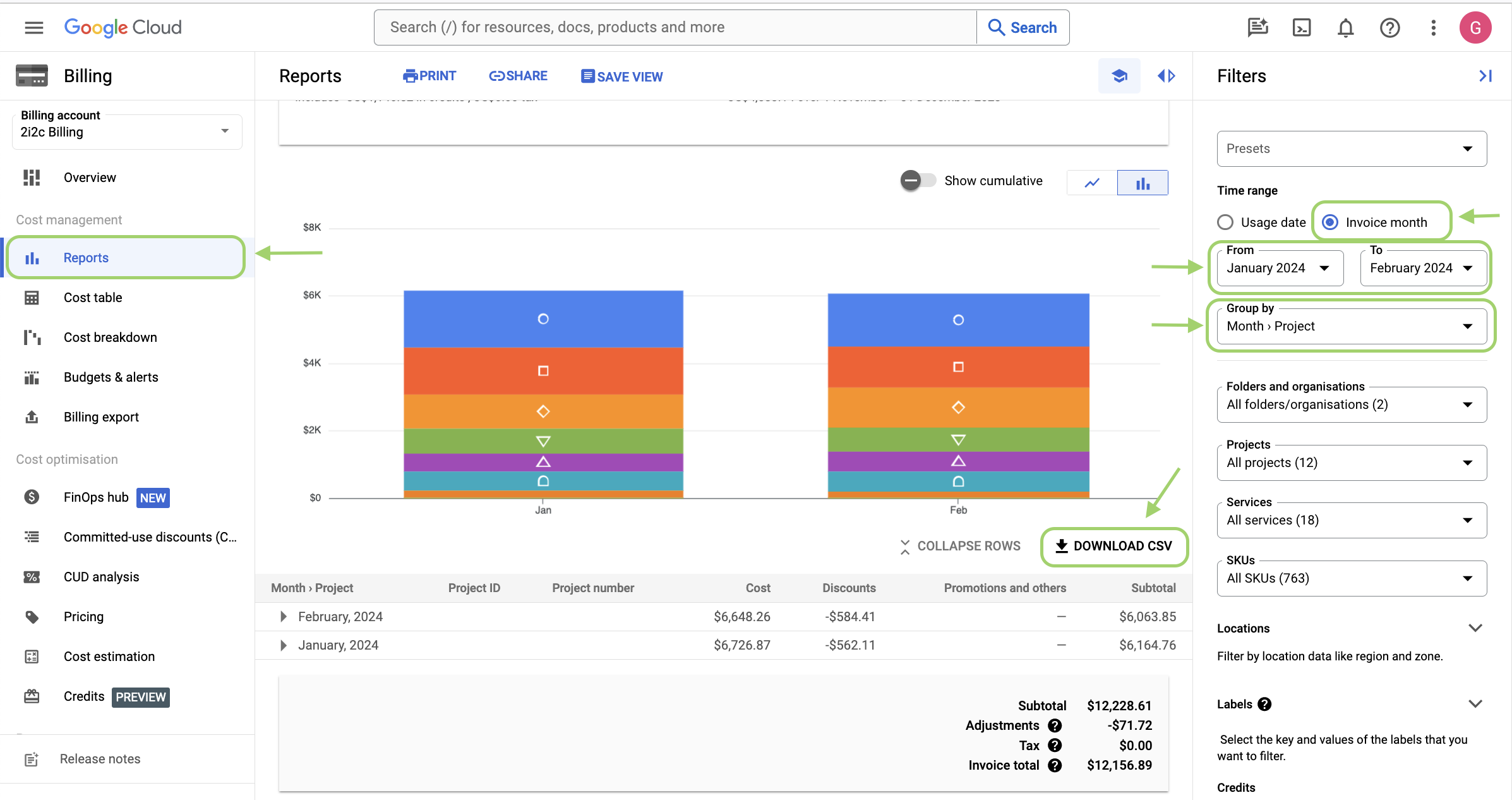Focus the resource search field
The width and height of the screenshot is (1512, 800).
[675, 27]
